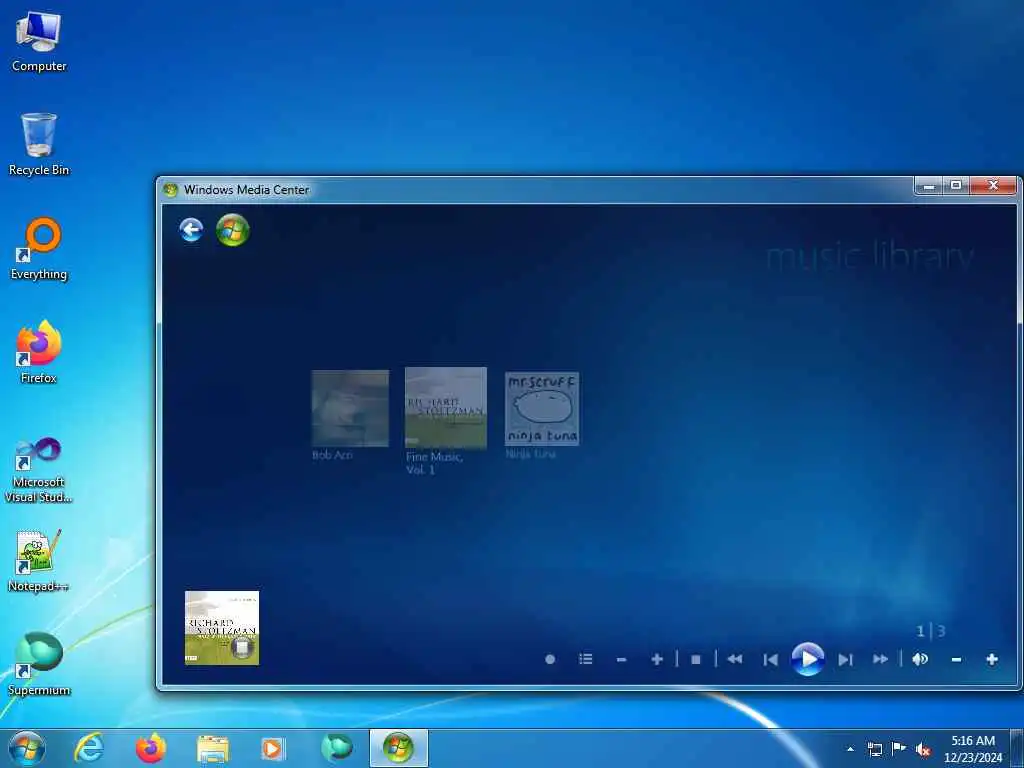Launch Firefox from the taskbar
The height and width of the screenshot is (768, 1024).
[150, 748]
